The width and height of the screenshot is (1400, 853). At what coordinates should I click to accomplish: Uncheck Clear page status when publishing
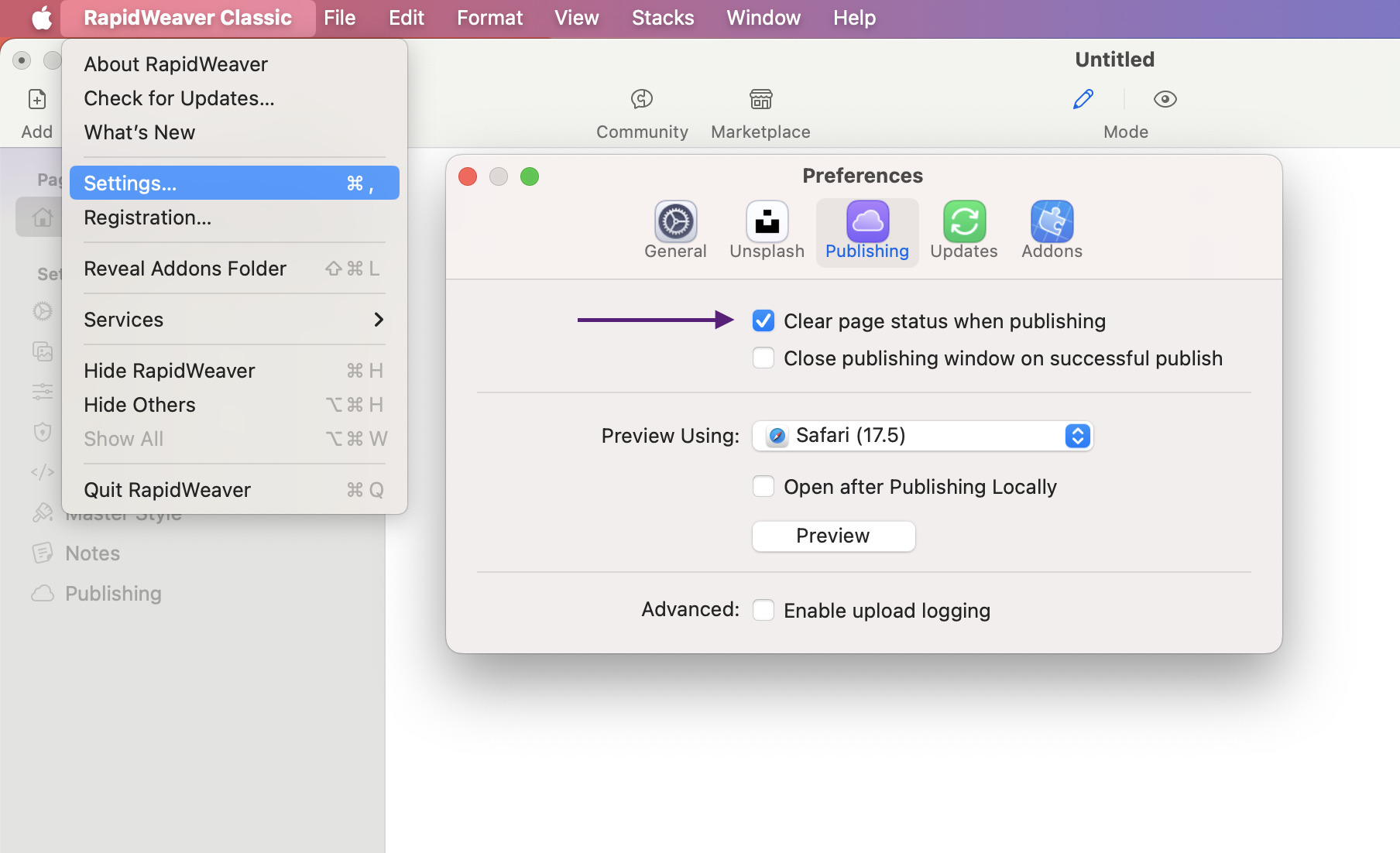tap(763, 320)
